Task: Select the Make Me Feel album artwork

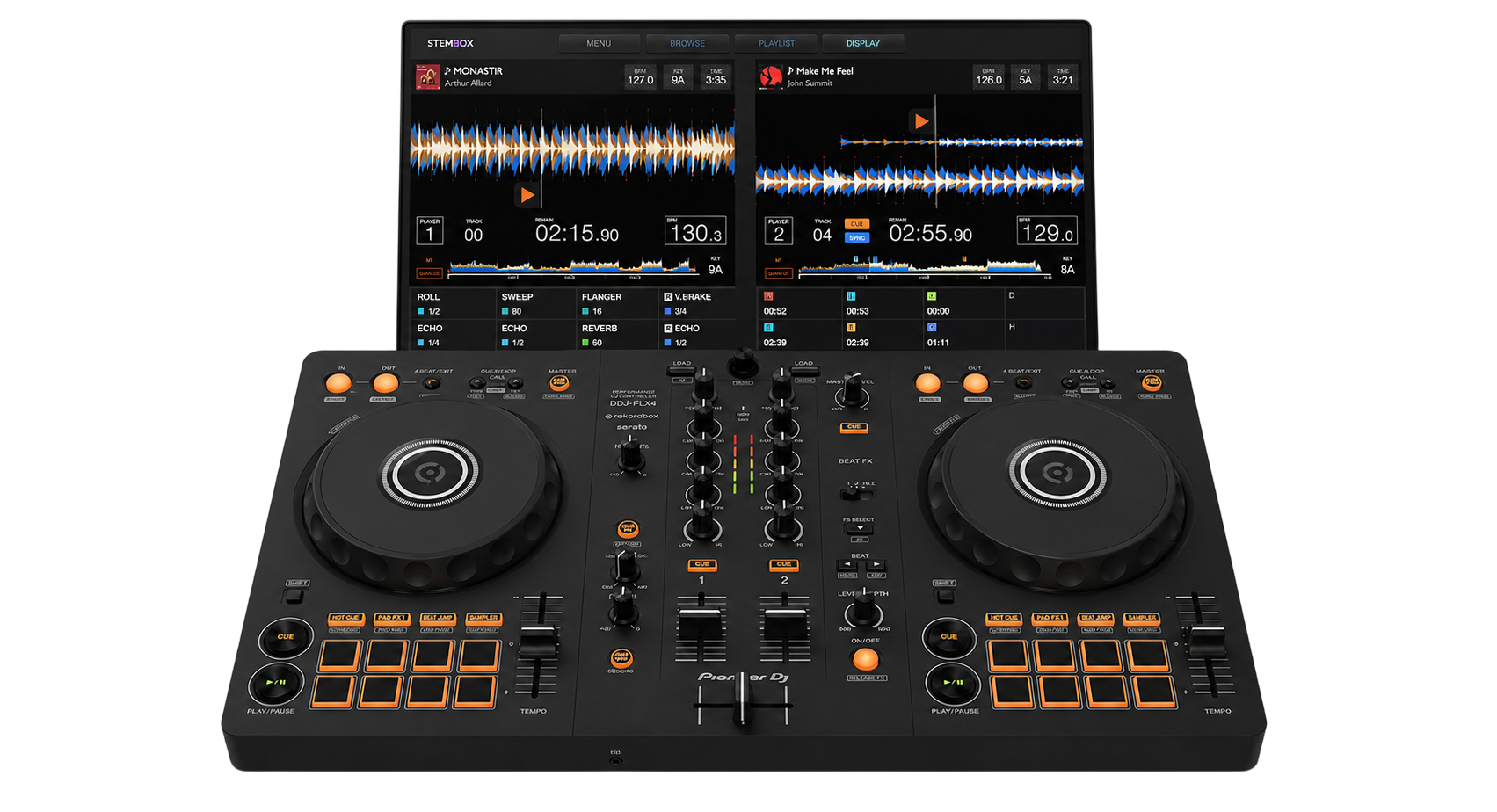Action: click(771, 76)
